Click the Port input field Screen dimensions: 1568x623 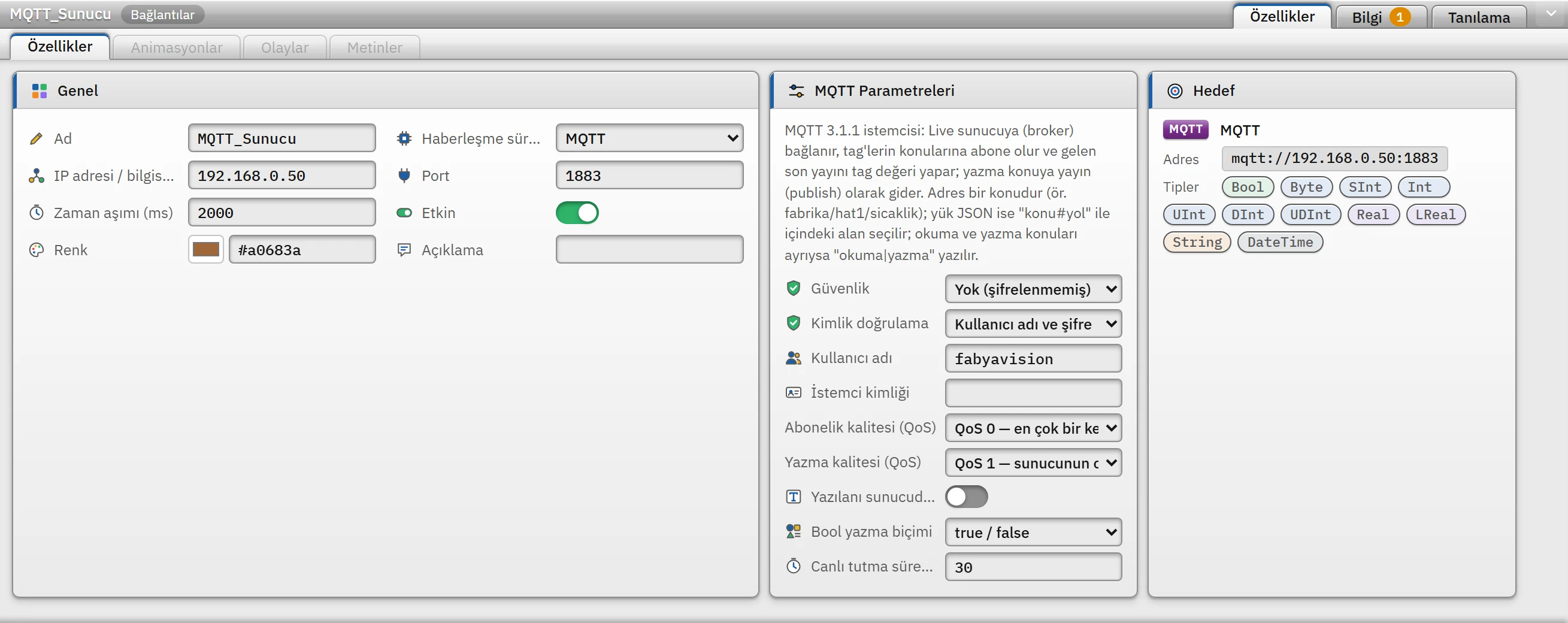(x=649, y=176)
